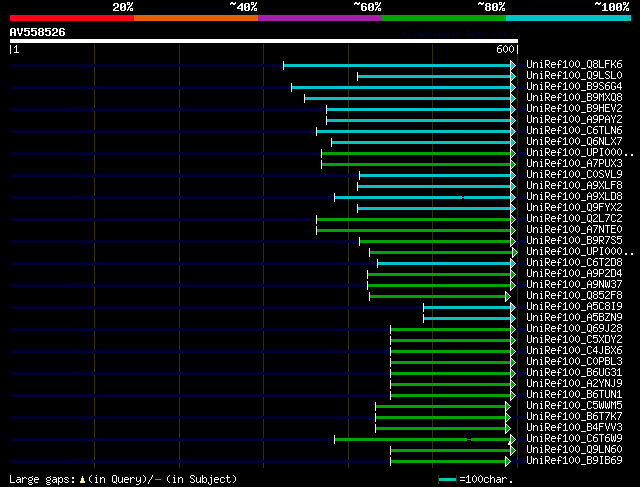Viewport: 640px width, 487px height.
Task: Open hit label UniRef100_Q8LFK6
Action: [x=574, y=64]
